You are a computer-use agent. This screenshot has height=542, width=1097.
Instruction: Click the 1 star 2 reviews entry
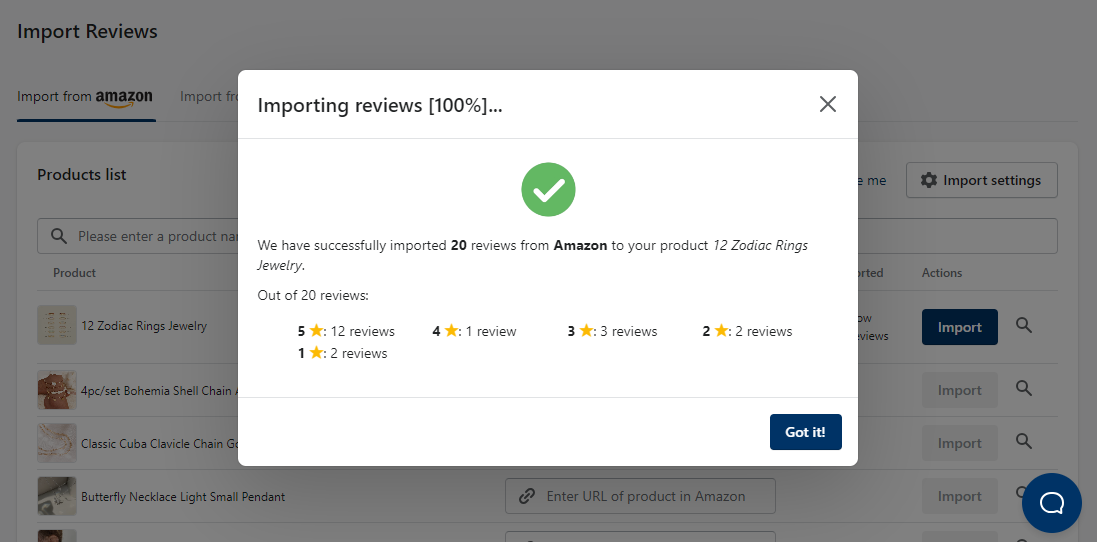pyautogui.click(x=342, y=354)
